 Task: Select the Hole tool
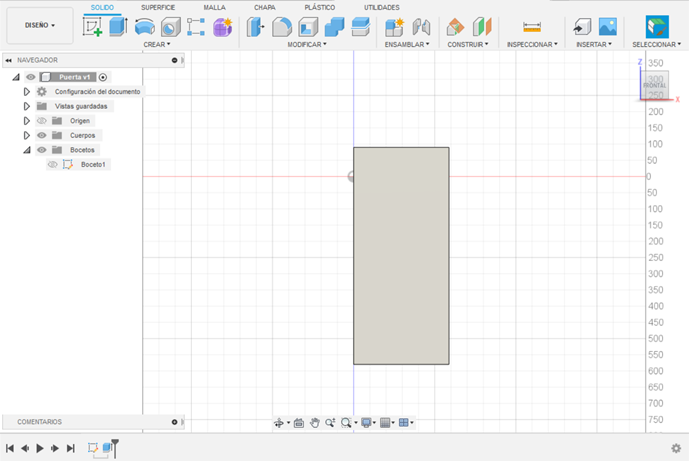coord(170,27)
